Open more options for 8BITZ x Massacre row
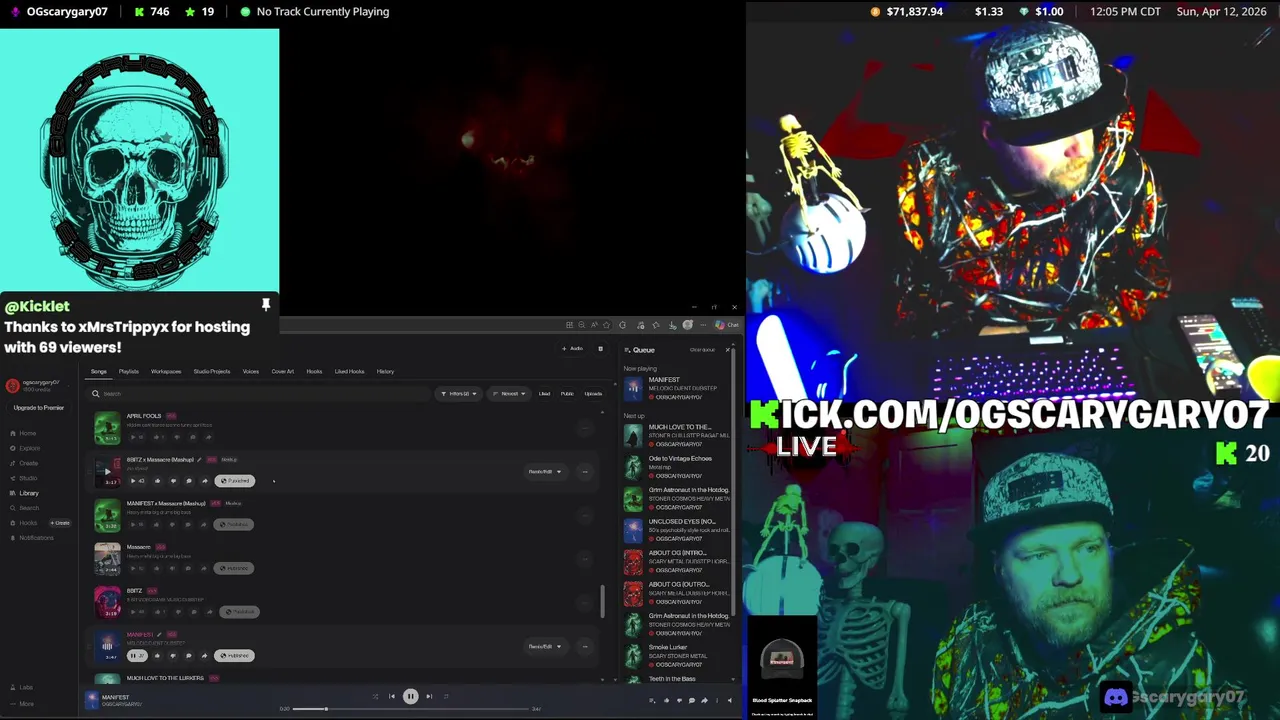1280x720 pixels. 585,471
